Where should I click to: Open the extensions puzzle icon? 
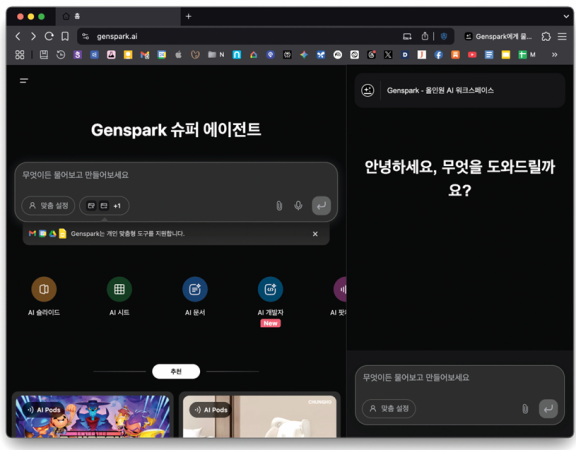click(546, 36)
